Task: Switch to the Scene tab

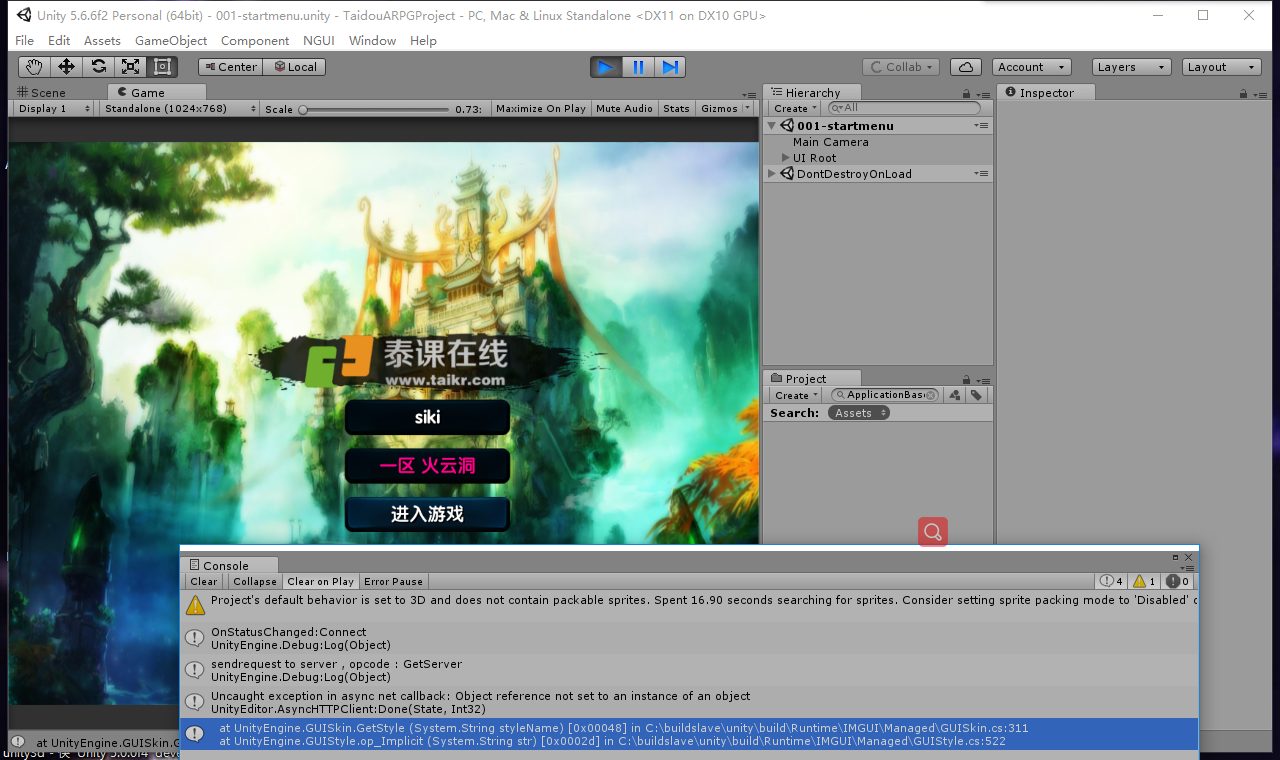Action: click(x=42, y=92)
